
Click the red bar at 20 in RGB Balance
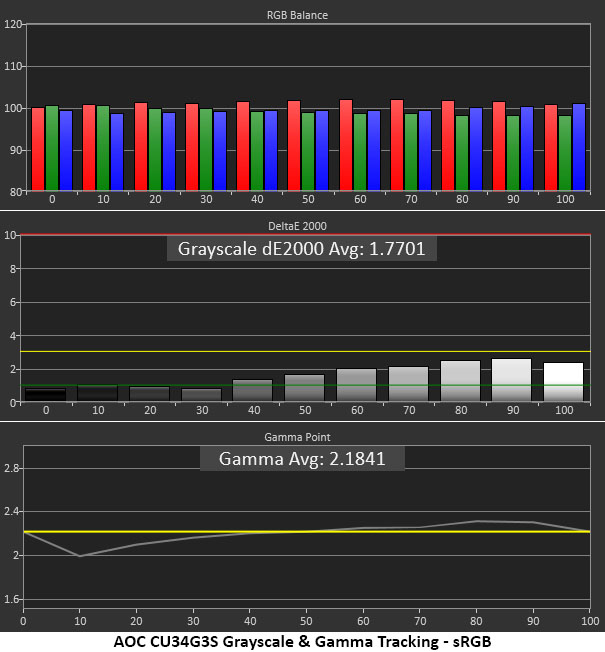pos(141,147)
